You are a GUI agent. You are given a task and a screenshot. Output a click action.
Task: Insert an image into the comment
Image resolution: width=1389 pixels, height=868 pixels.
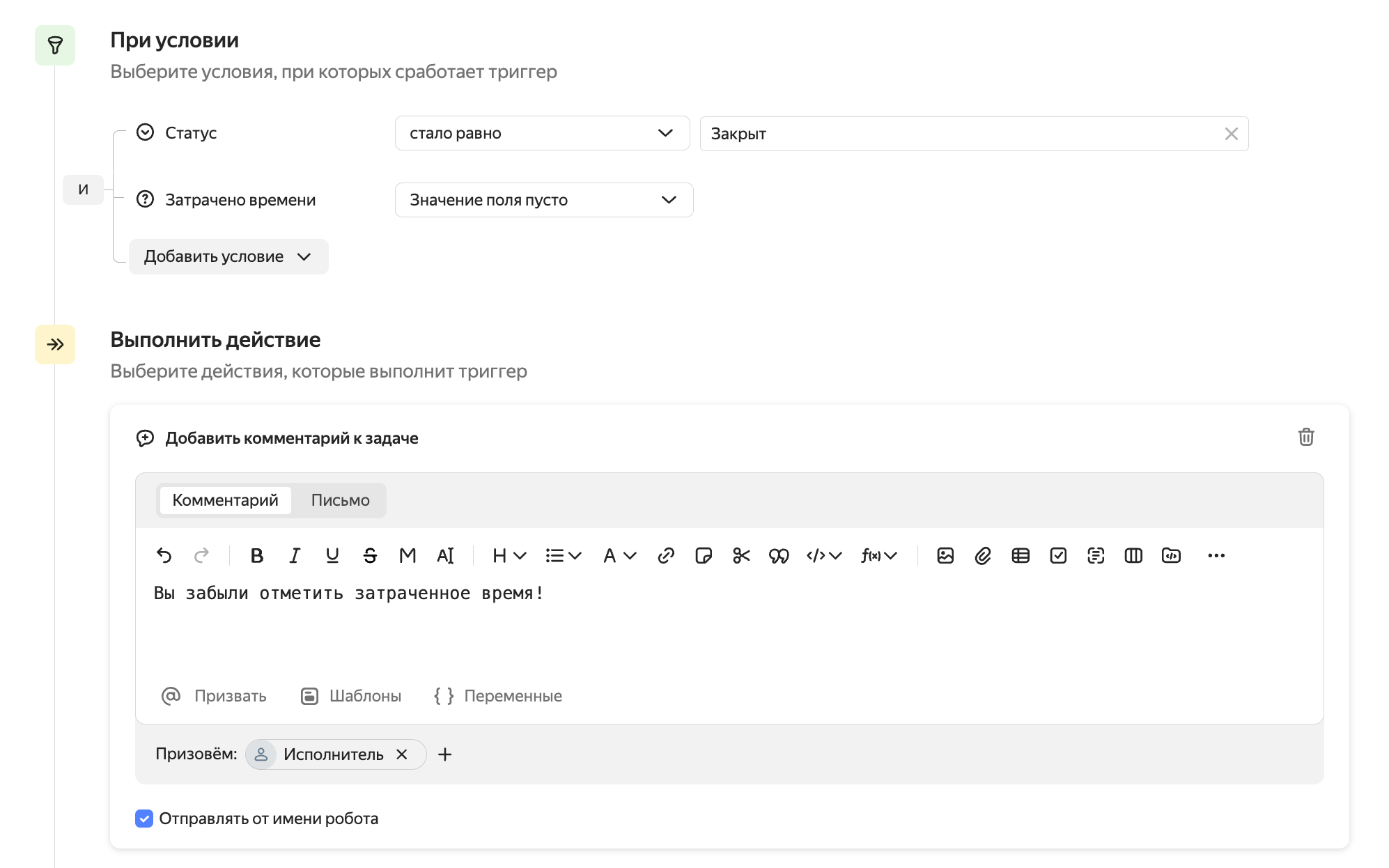(945, 555)
